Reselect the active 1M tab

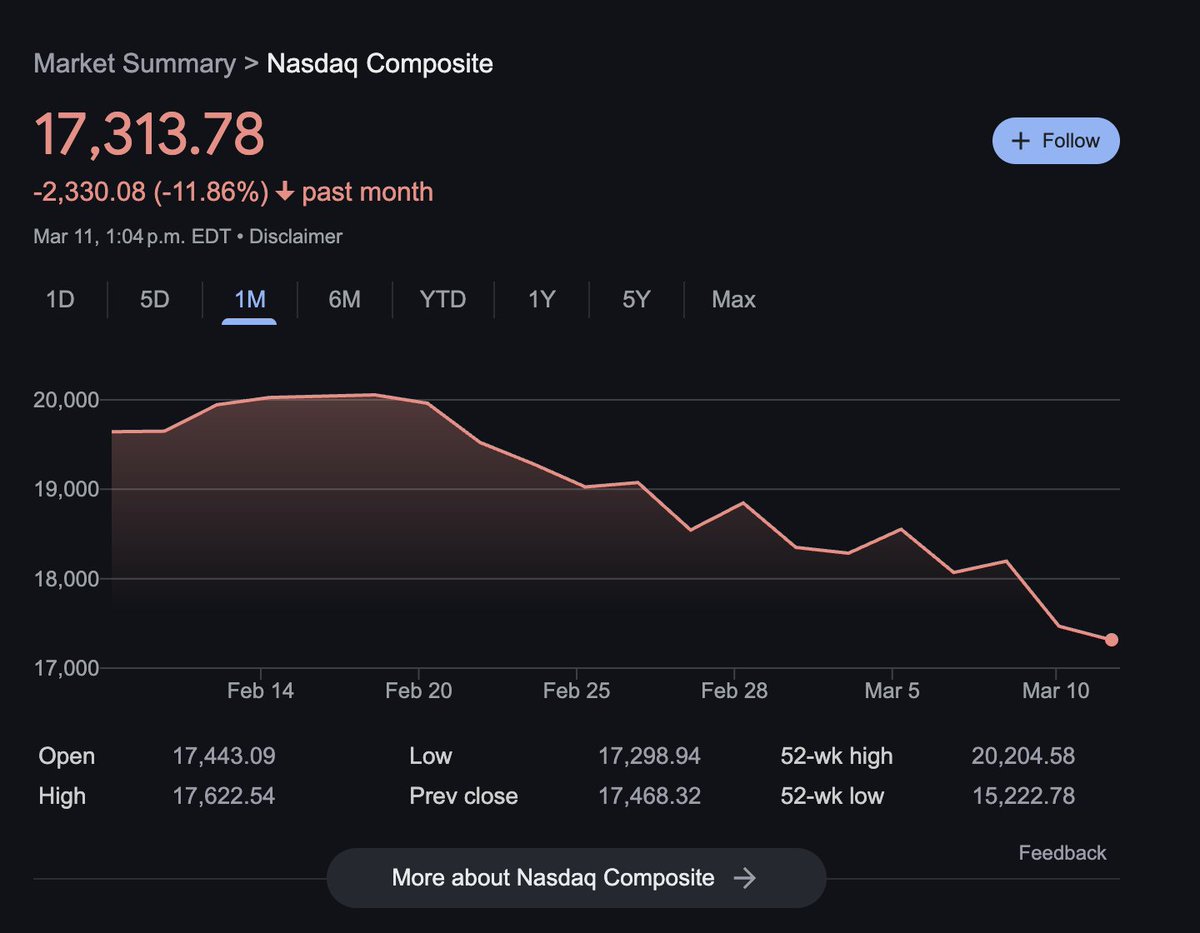coord(248,299)
